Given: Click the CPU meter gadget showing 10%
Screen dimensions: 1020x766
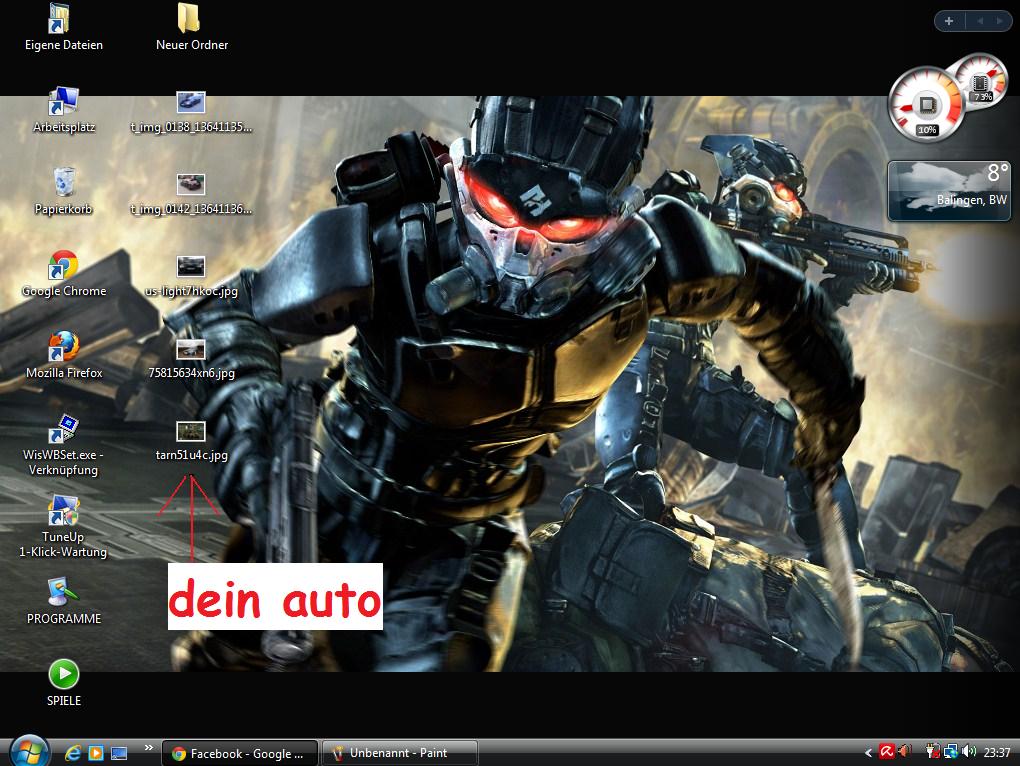Looking at the screenshot, I should 925,104.
